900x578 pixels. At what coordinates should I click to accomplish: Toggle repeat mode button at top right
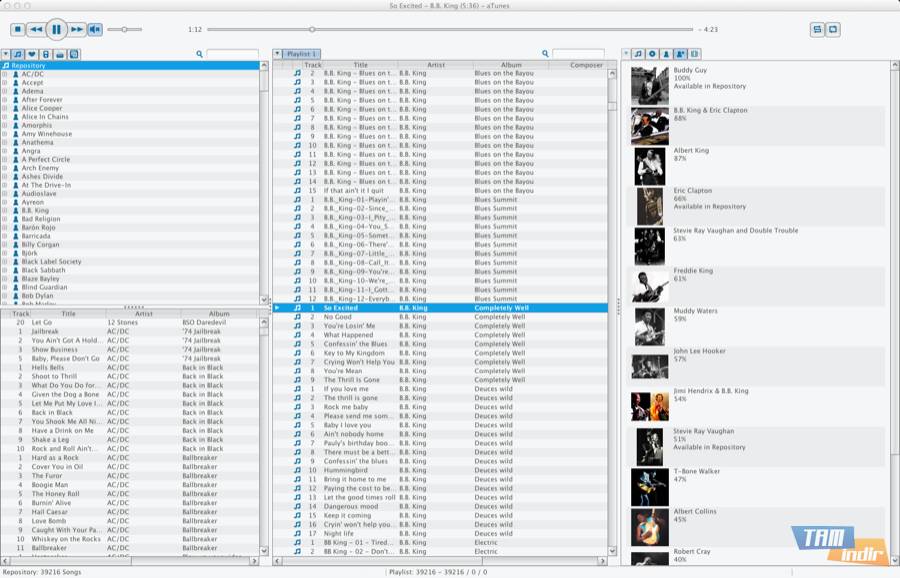click(x=833, y=30)
